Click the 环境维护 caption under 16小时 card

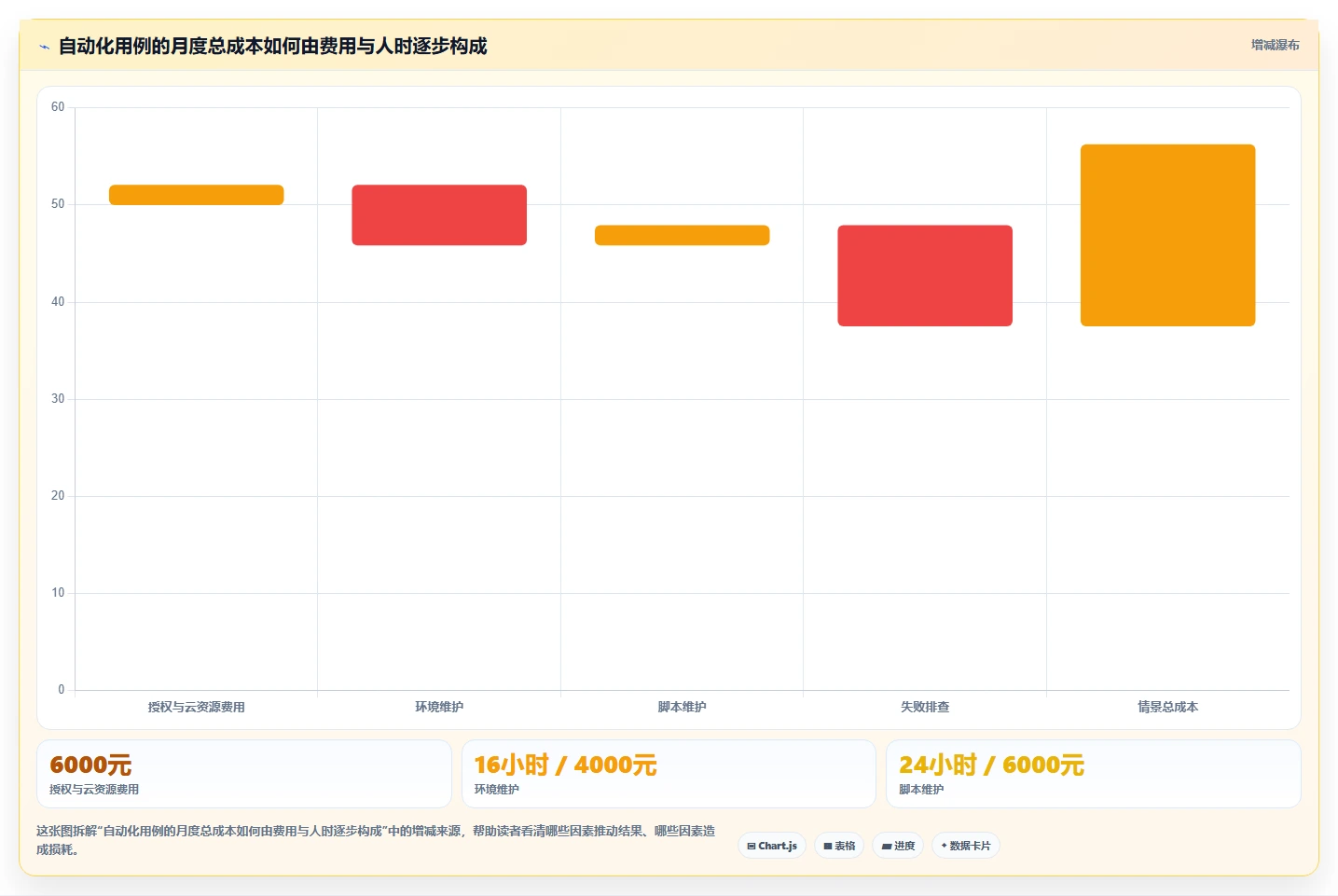497,790
